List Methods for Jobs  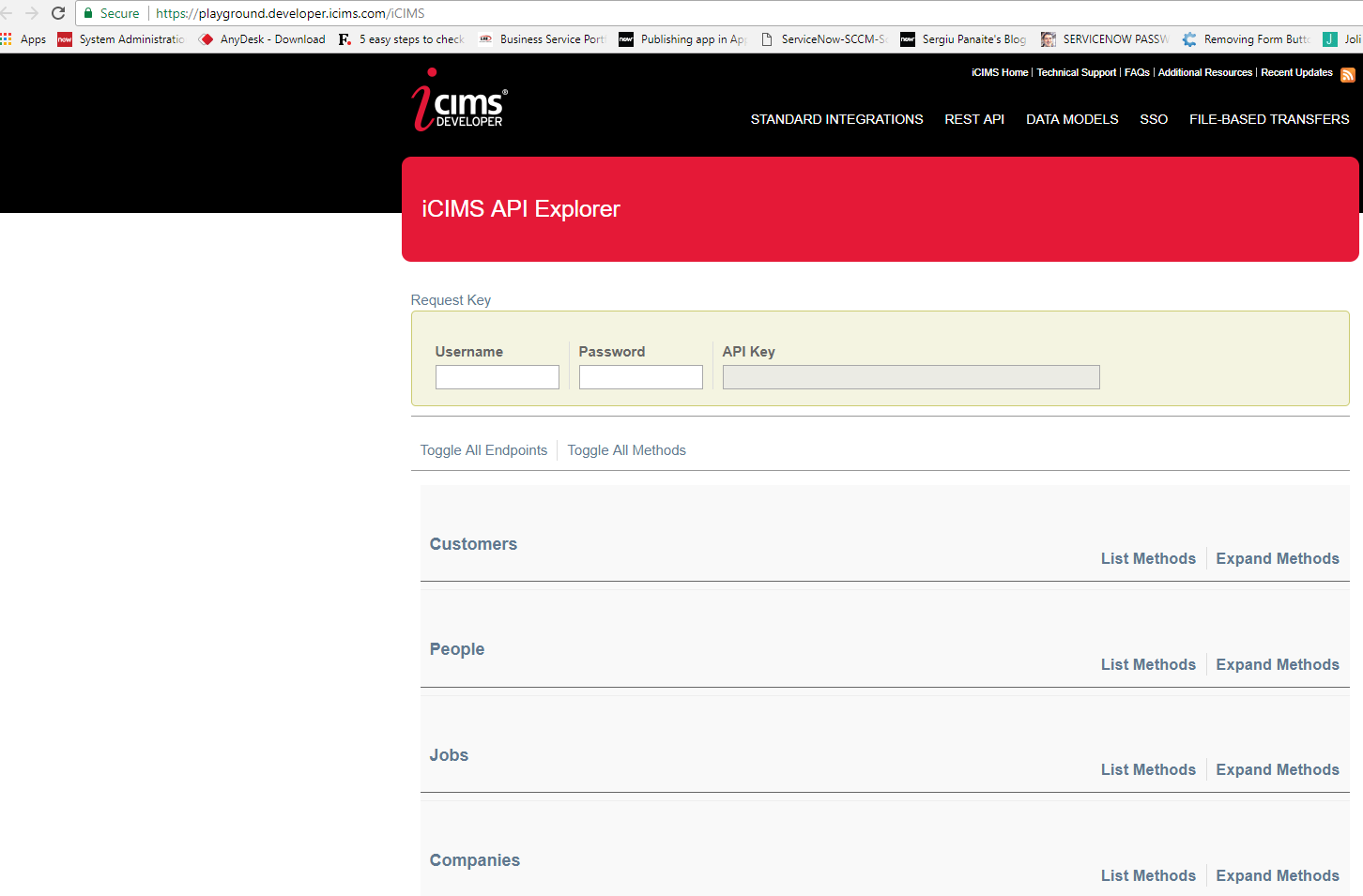tap(1148, 770)
